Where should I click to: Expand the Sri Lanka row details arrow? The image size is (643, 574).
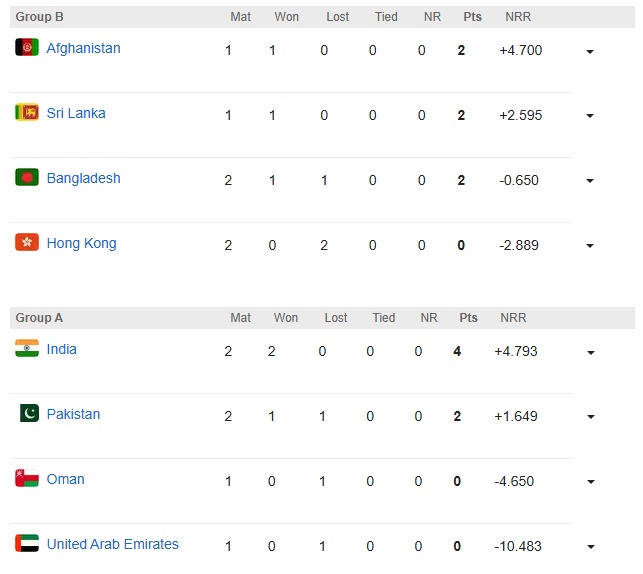coord(590,117)
